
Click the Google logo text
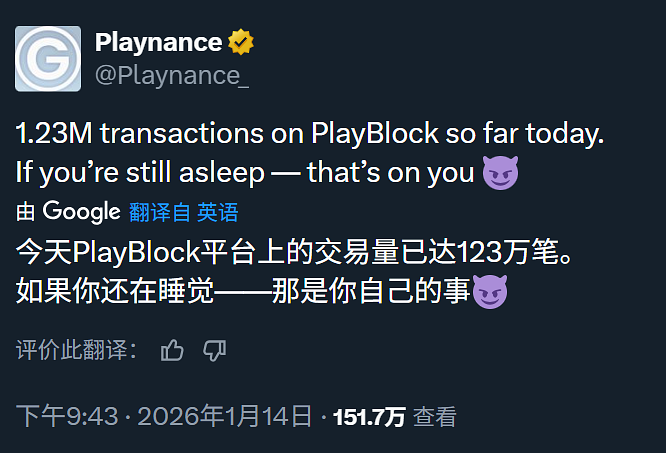click(x=81, y=212)
